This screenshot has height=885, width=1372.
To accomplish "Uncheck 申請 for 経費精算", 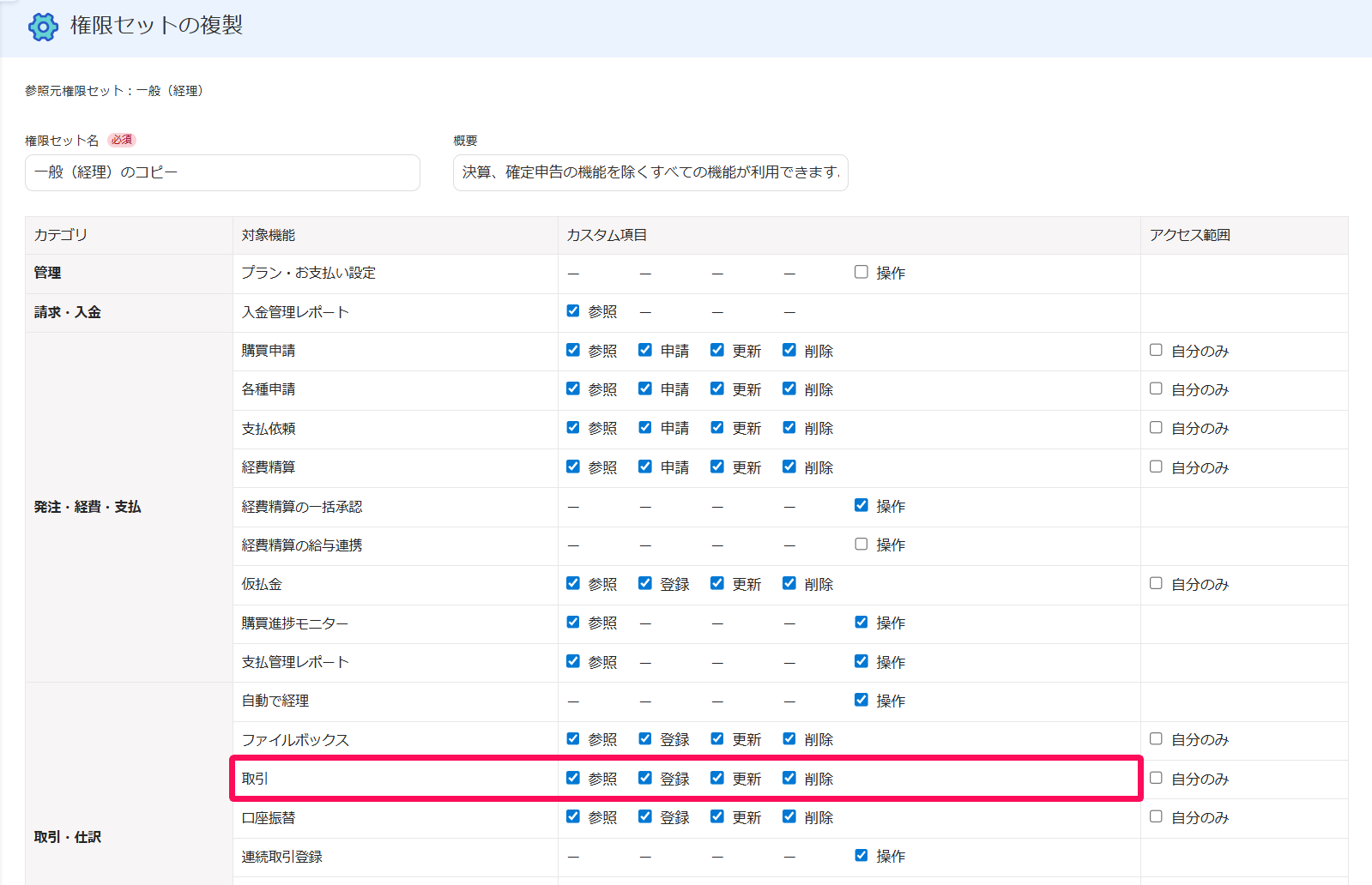I will coord(645,467).
